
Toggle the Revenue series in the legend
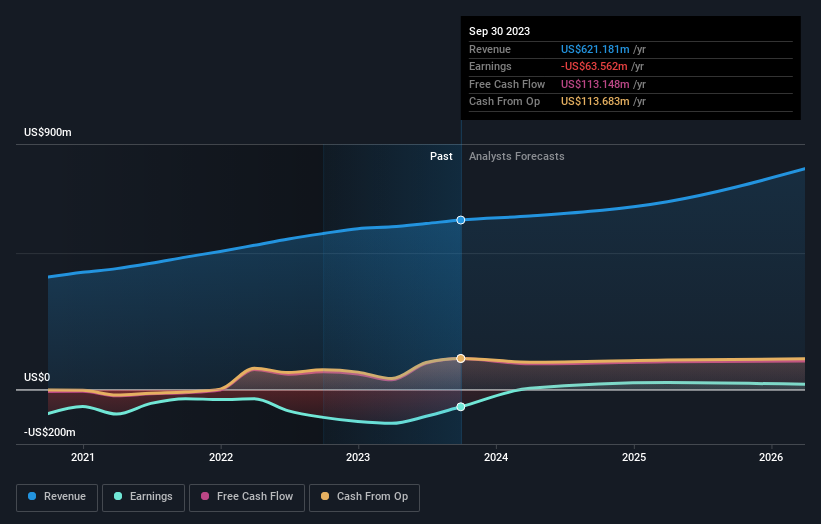coord(57,497)
